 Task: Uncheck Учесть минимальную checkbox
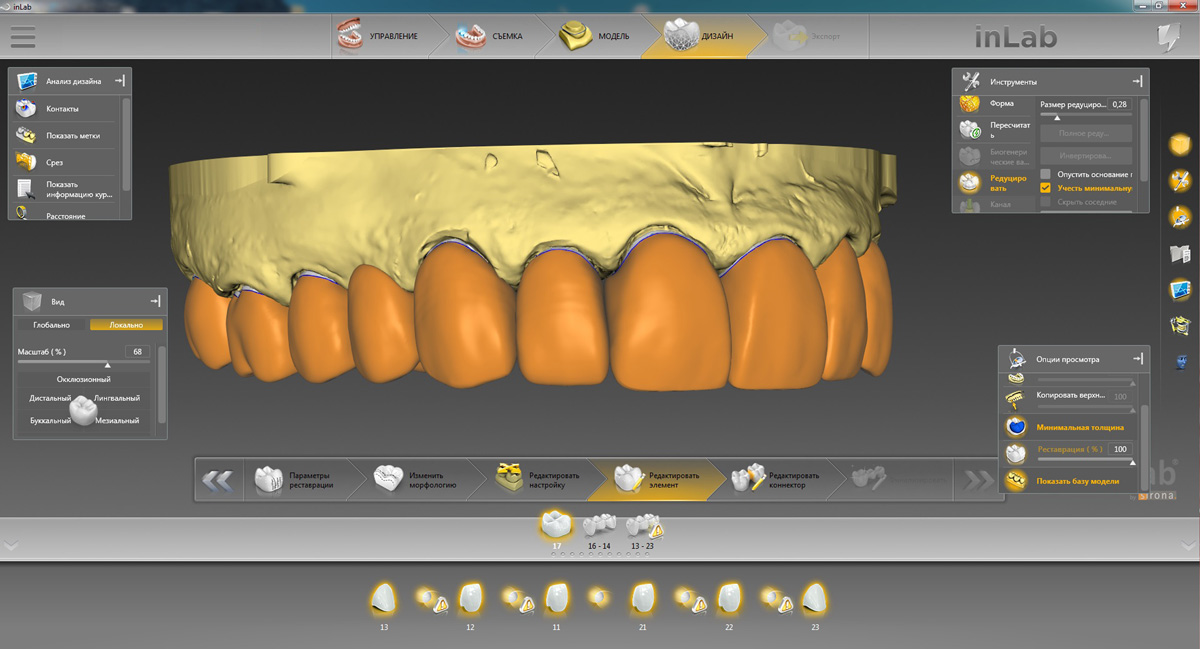point(1046,188)
